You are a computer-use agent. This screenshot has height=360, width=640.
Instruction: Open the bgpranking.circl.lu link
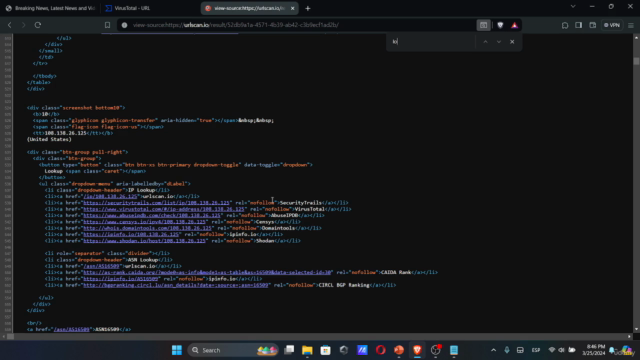pos(176,285)
